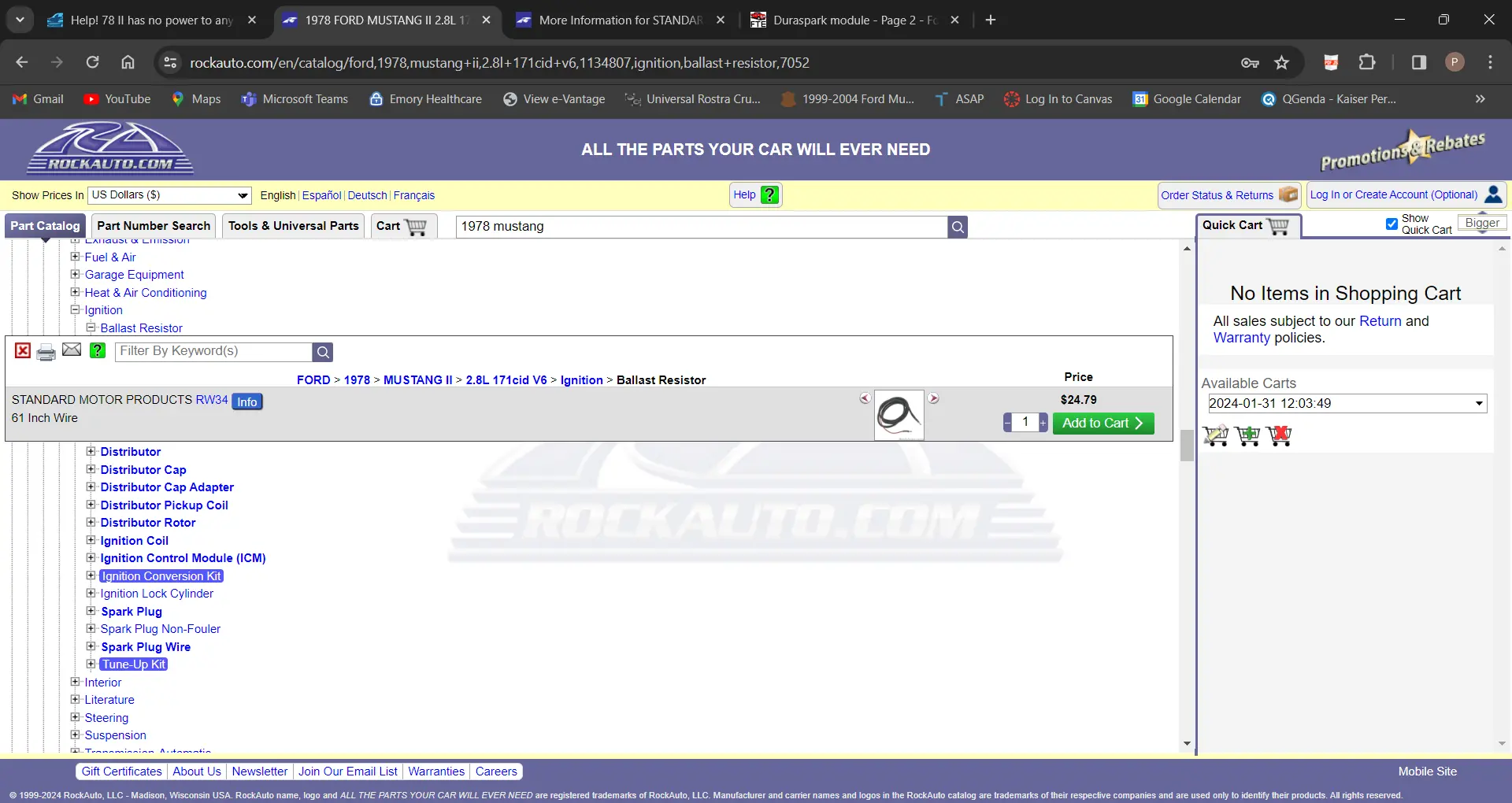Focus the Filter By Keyword(s) field
Image resolution: width=1512 pixels, height=803 pixels.
pyautogui.click(x=214, y=352)
